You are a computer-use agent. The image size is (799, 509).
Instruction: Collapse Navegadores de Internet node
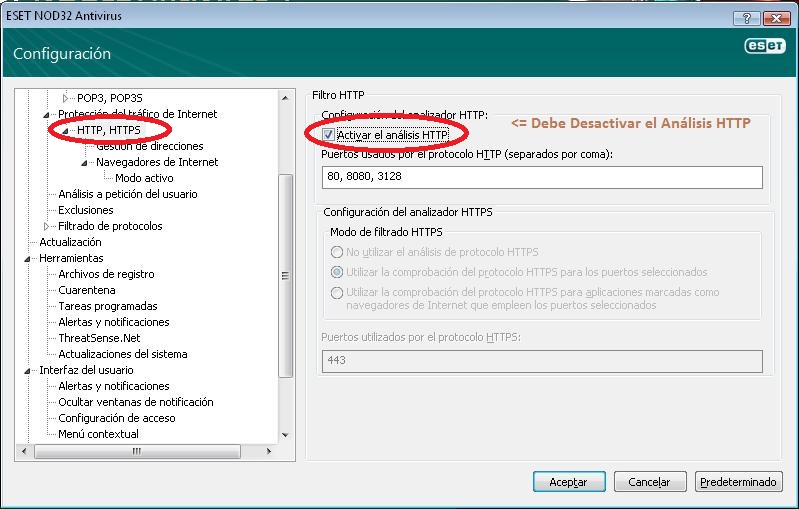[x=85, y=162]
